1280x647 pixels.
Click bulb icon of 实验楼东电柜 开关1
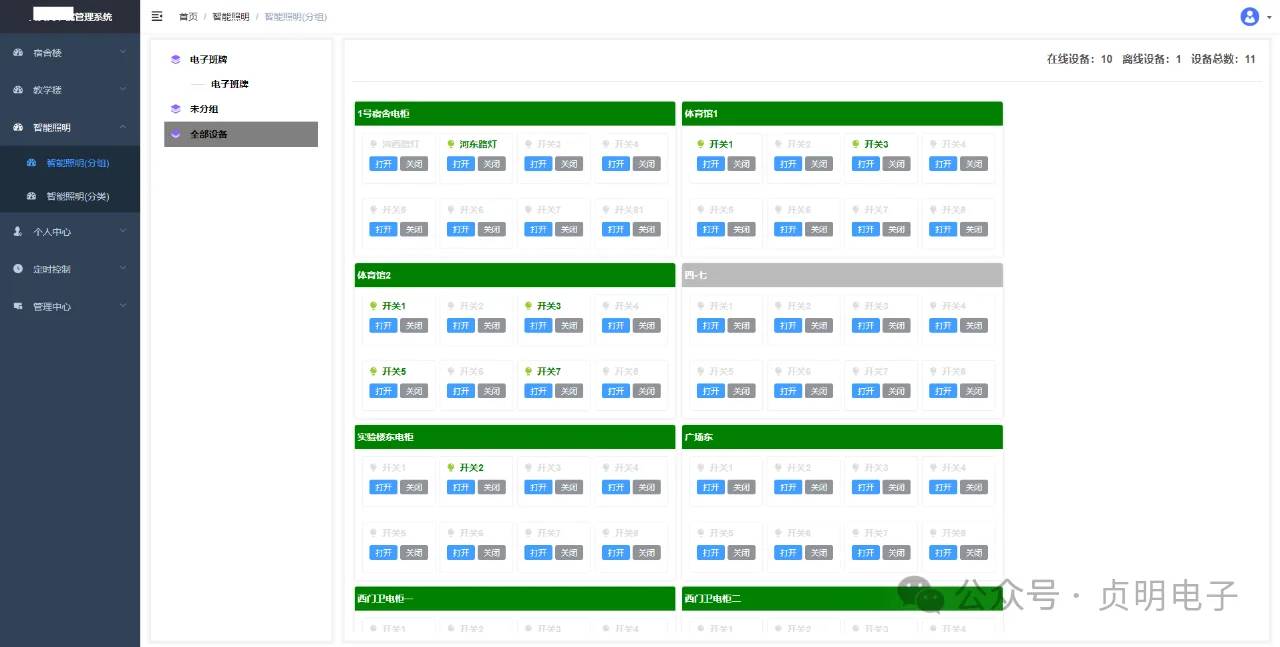(x=374, y=467)
